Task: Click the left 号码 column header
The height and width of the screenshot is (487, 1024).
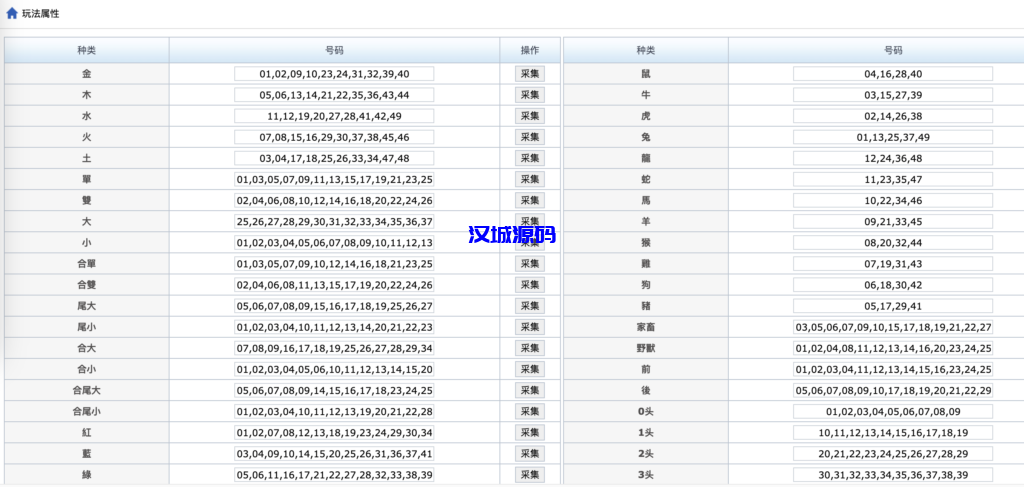Action: coord(334,50)
